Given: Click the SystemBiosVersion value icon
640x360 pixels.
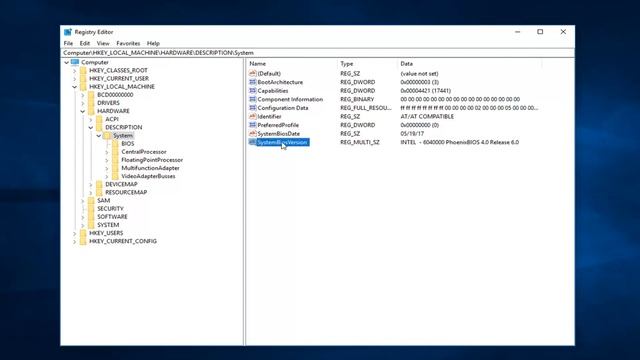Looking at the screenshot, I should (253, 142).
